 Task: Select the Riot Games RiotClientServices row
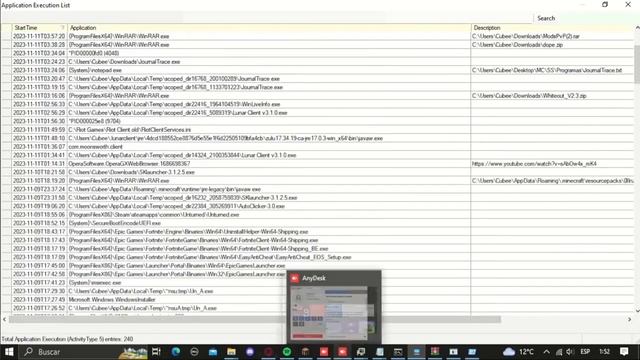pyautogui.click(x=318, y=130)
